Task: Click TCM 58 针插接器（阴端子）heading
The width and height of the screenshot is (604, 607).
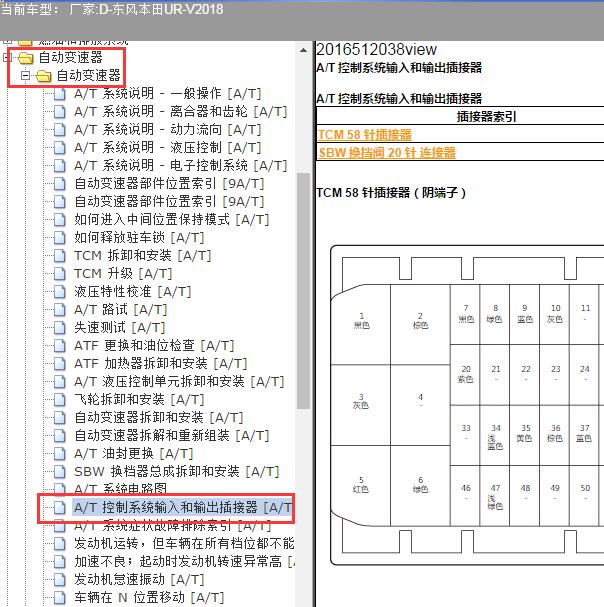Action: [x=391, y=192]
